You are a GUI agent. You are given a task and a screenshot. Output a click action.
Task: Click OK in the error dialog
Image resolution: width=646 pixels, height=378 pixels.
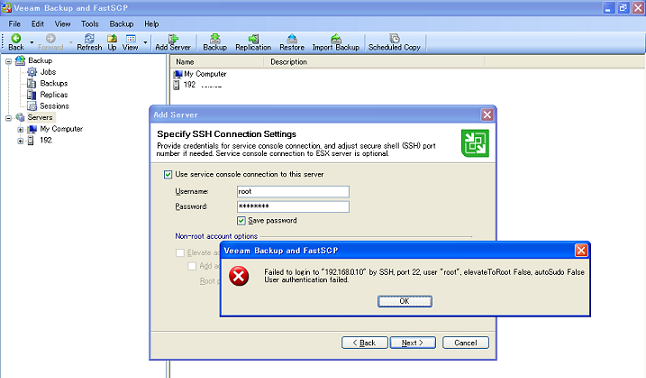click(x=405, y=301)
